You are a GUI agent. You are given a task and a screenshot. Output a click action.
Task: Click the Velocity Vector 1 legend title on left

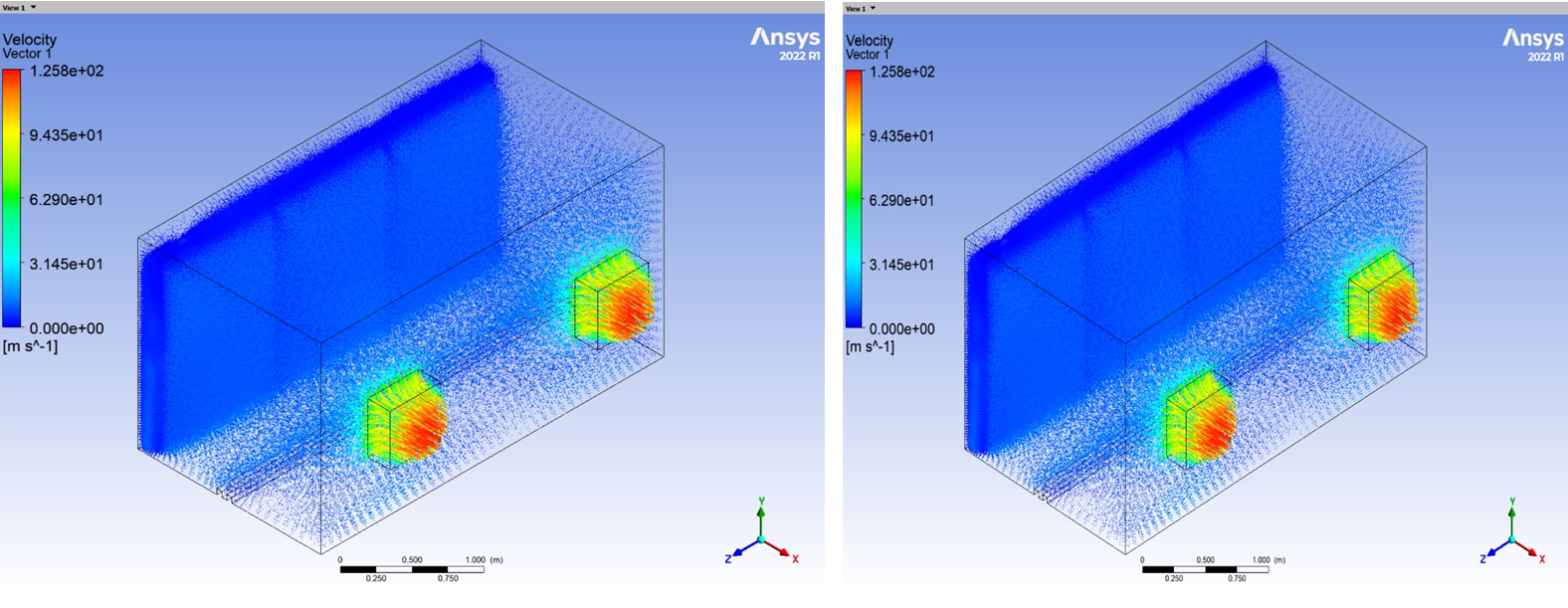(30, 46)
